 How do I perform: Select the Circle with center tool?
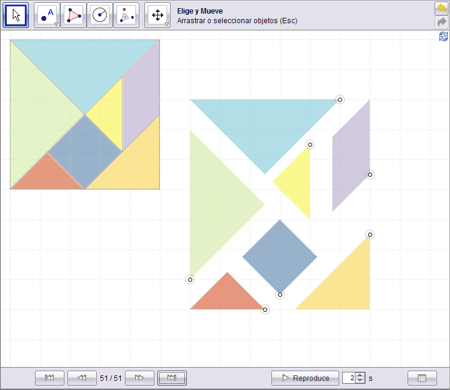(100, 15)
